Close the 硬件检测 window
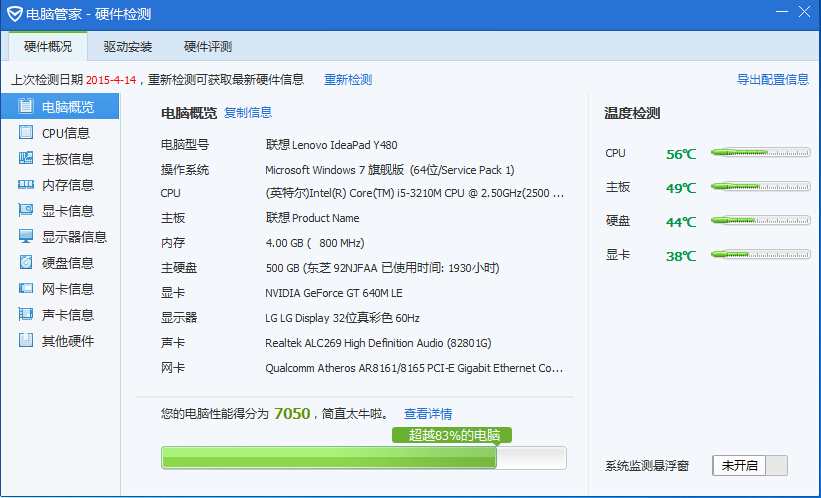This screenshot has height=498, width=821. [805, 12]
